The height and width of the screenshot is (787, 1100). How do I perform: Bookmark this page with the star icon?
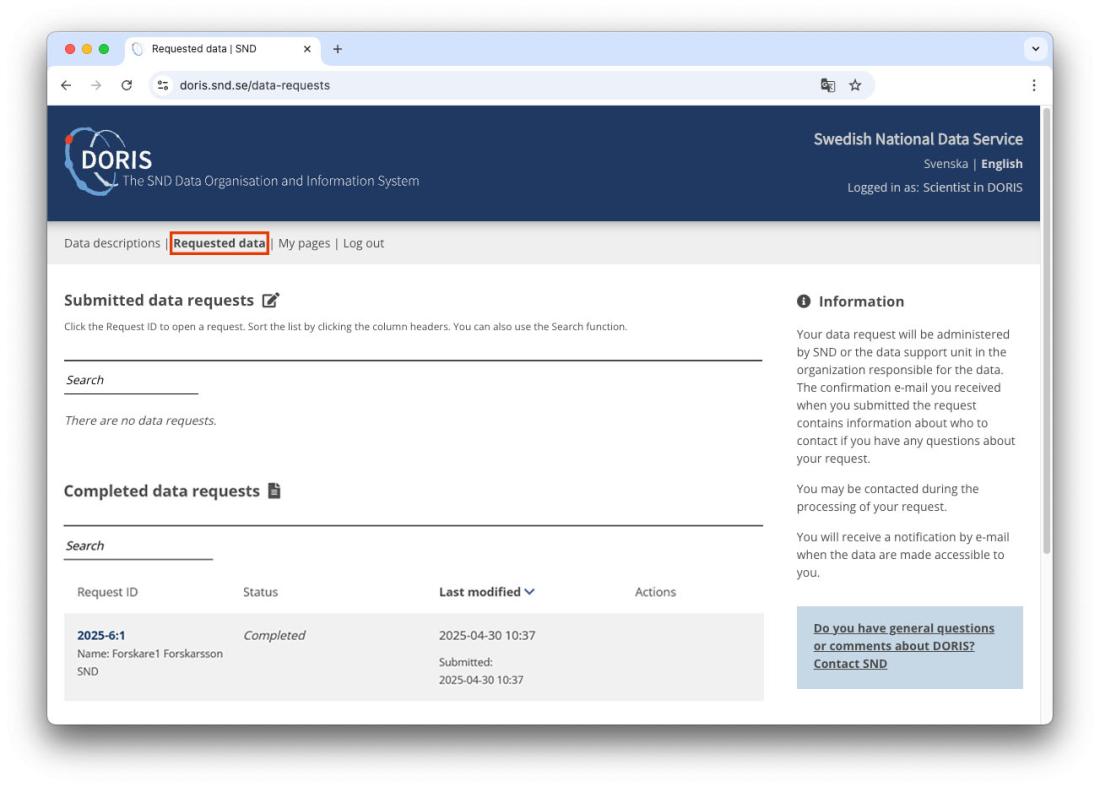pyautogui.click(x=855, y=85)
